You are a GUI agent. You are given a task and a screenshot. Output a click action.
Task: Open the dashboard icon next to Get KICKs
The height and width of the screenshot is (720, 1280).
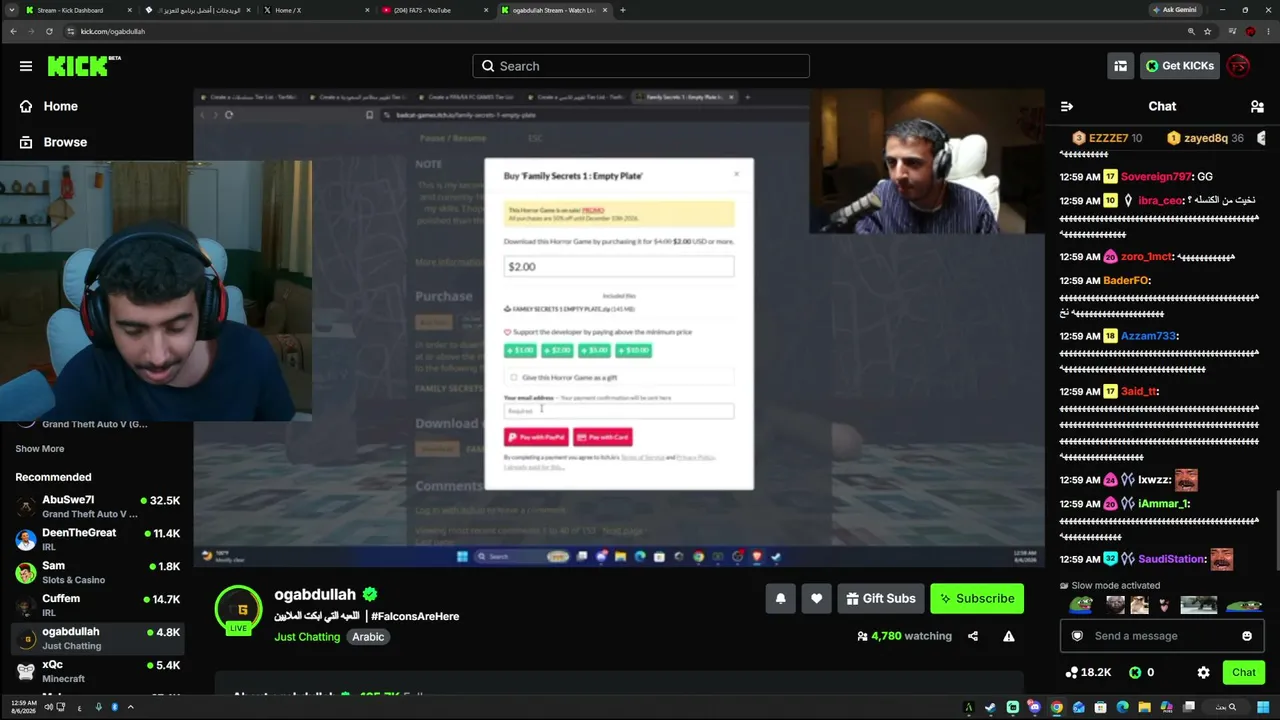click(1120, 66)
